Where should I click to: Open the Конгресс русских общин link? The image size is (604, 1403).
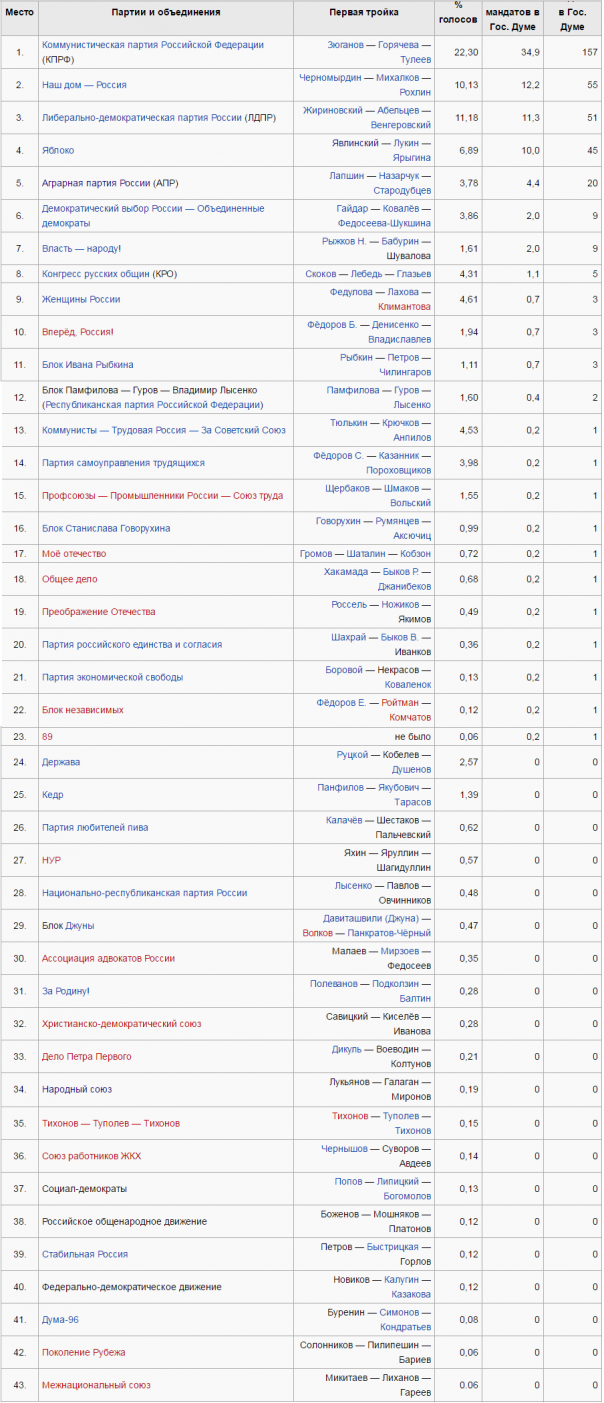click(x=97, y=274)
